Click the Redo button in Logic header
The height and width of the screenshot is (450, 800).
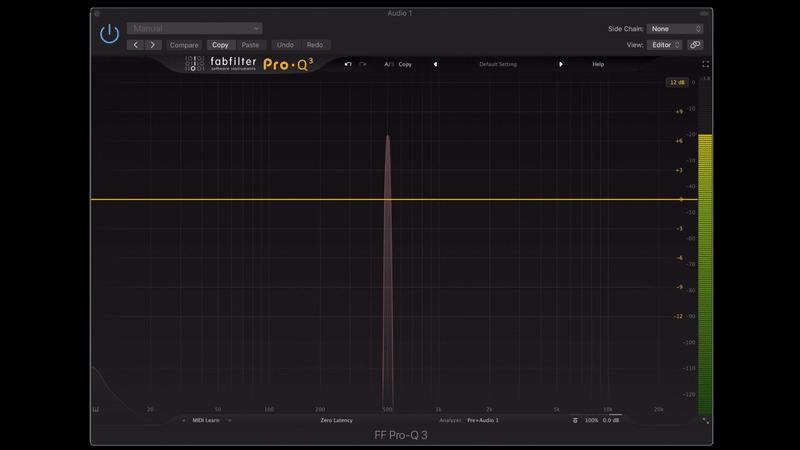tap(315, 45)
